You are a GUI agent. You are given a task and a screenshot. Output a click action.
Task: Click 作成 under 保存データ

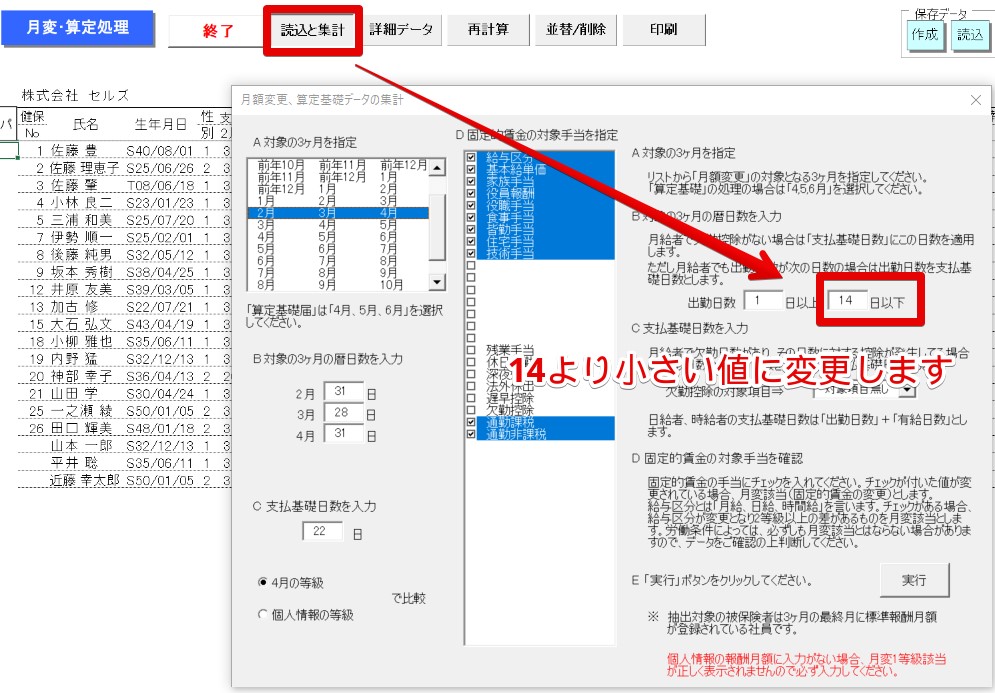[x=925, y=34]
